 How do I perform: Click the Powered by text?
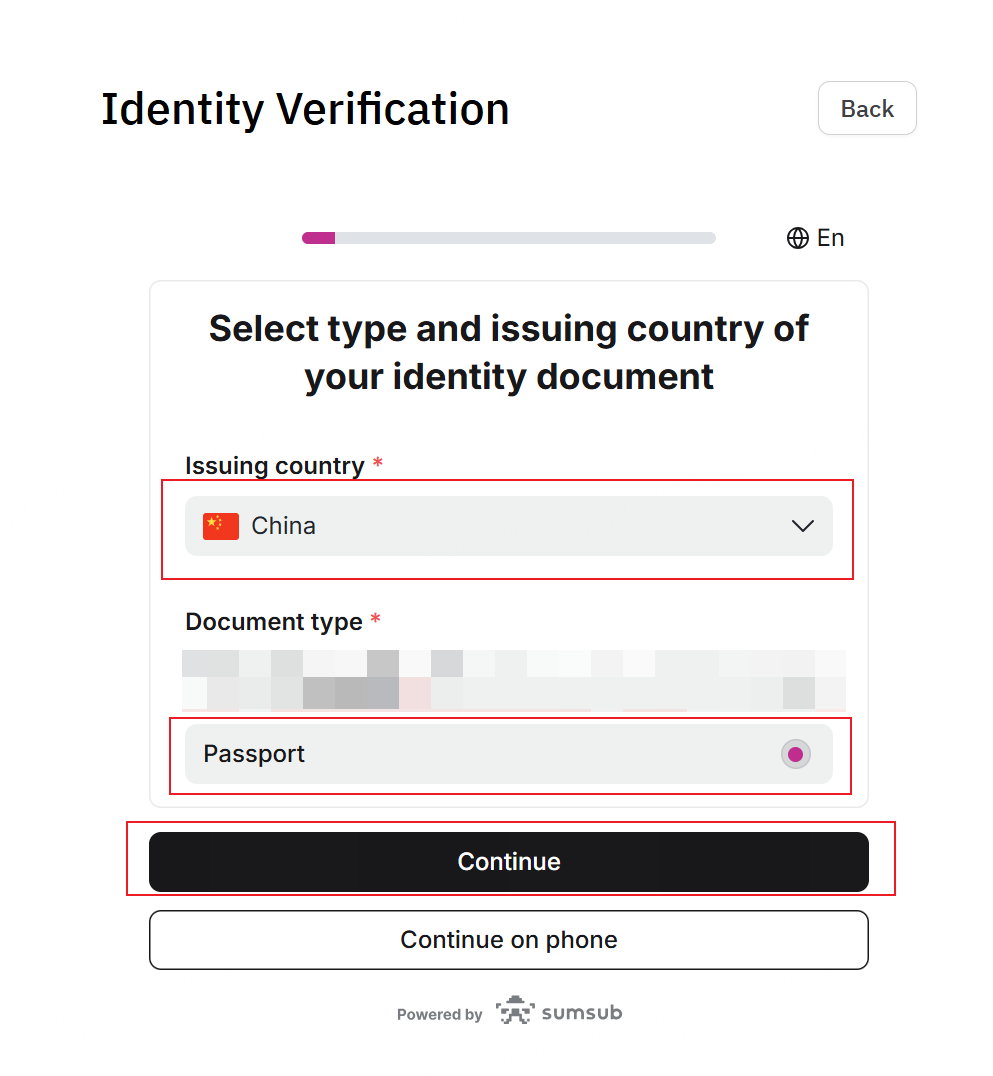(x=439, y=1014)
